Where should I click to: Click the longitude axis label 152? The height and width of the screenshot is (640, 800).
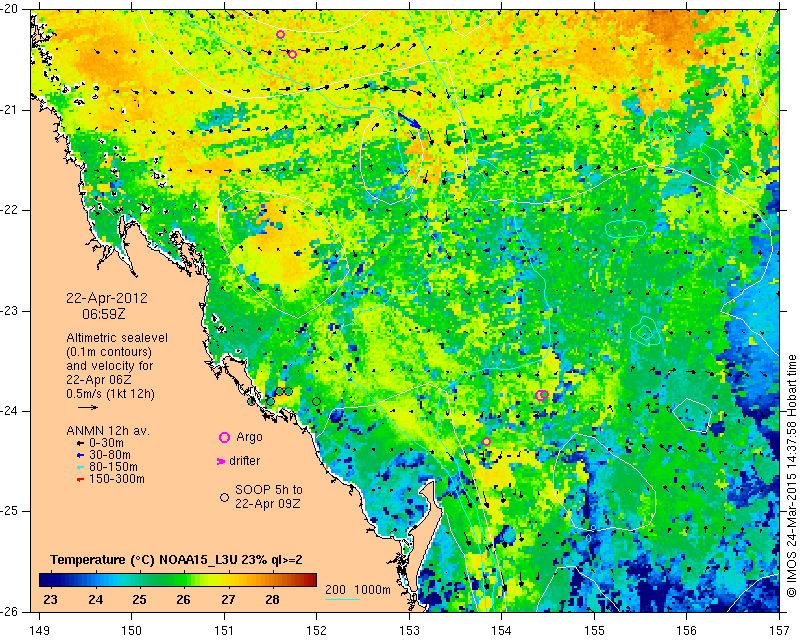click(x=316, y=631)
